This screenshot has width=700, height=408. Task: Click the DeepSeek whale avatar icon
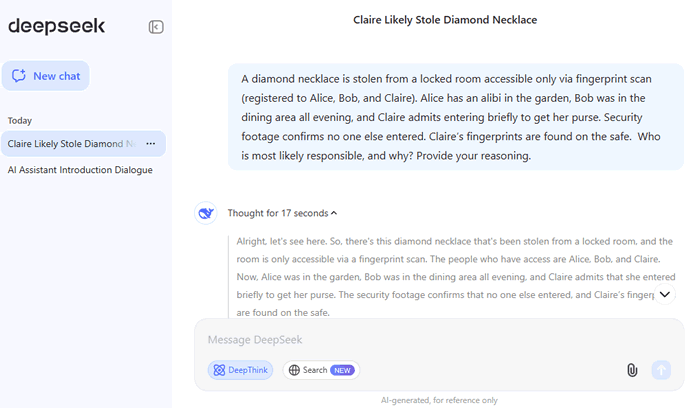coord(206,213)
